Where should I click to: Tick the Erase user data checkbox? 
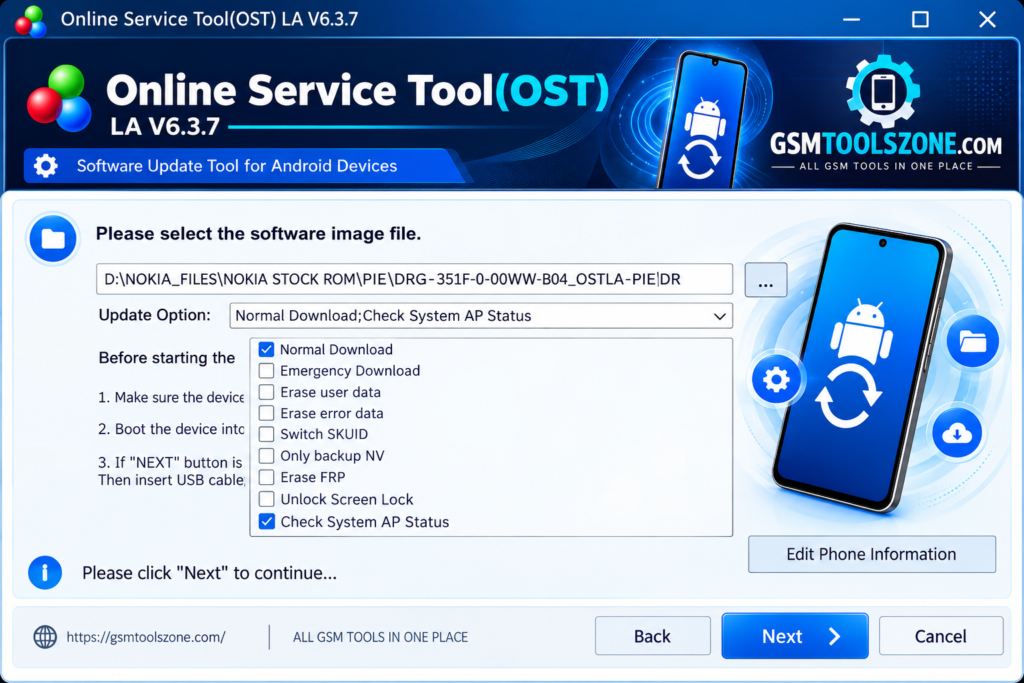tap(266, 392)
